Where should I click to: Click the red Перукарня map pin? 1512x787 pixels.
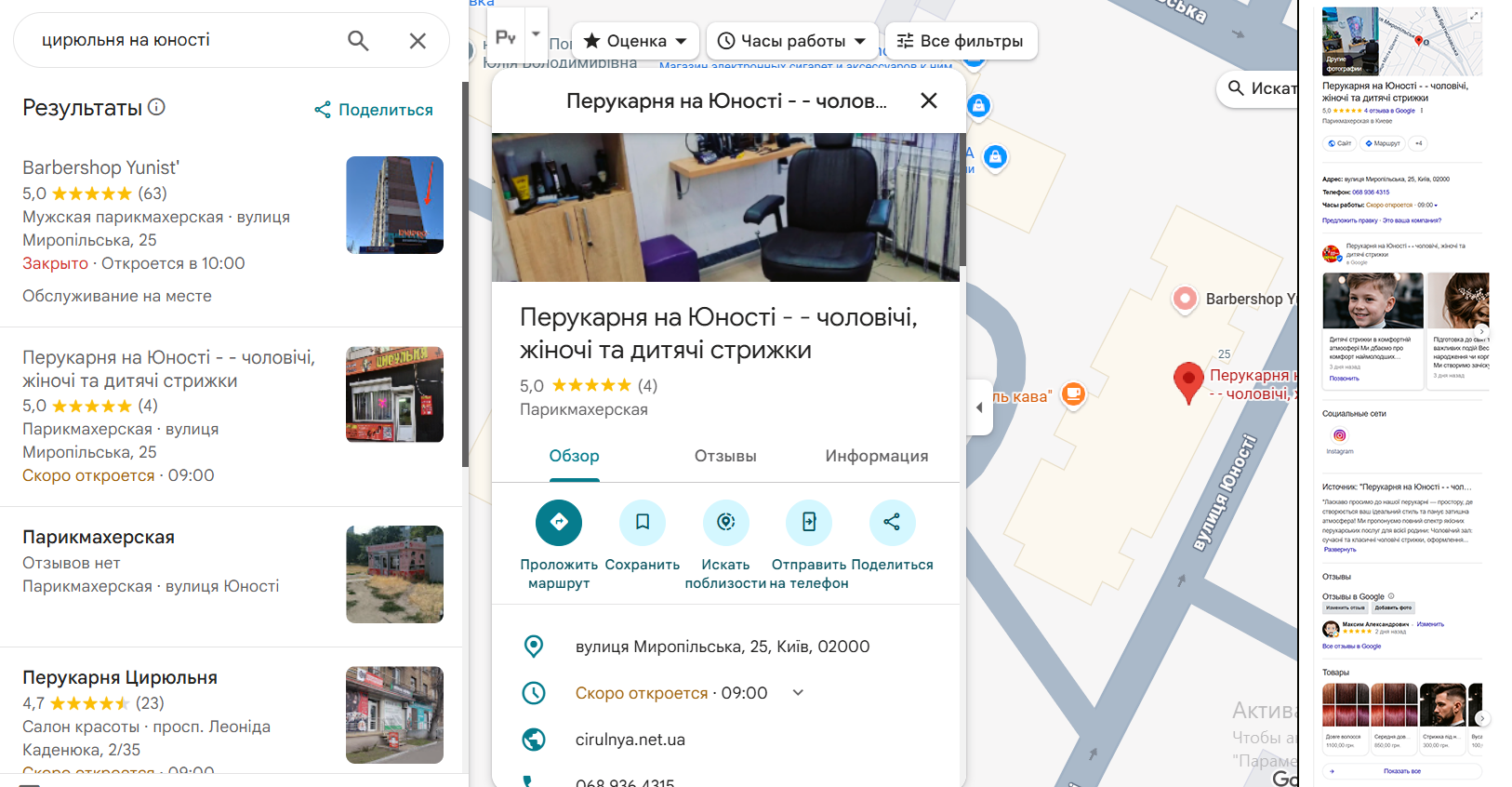point(1188,382)
